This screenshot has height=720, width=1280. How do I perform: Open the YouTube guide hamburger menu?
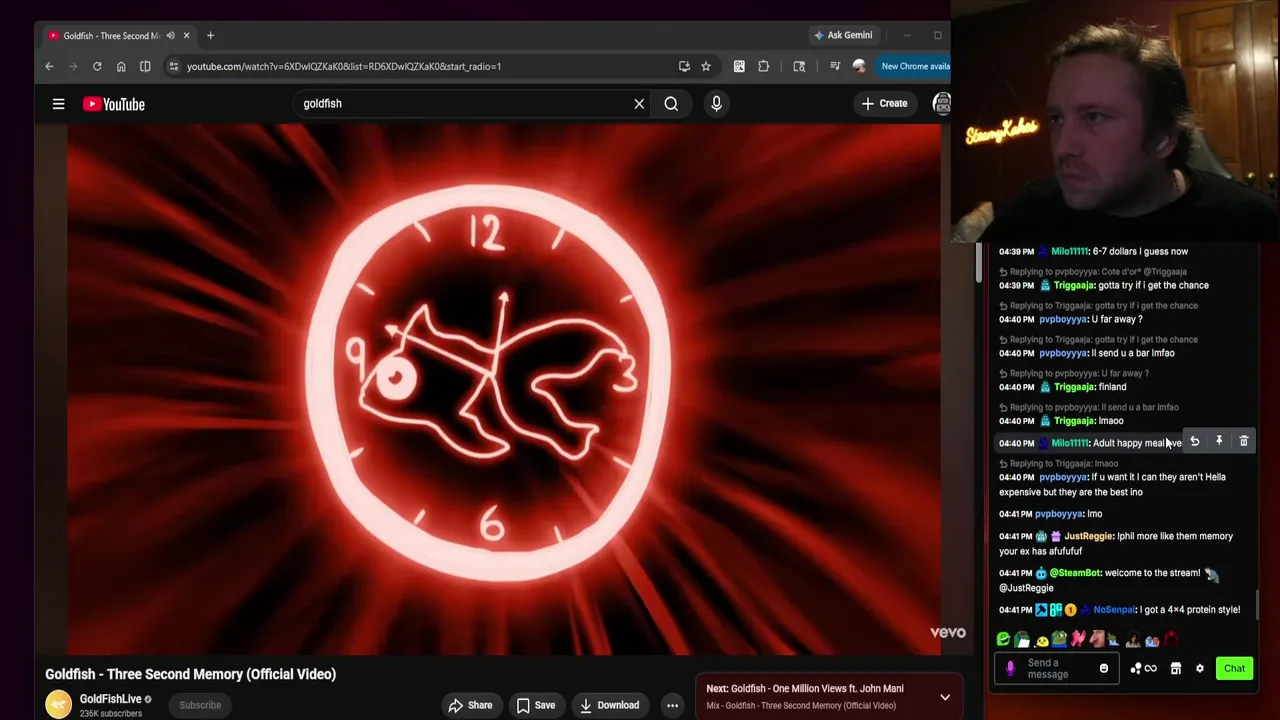[x=58, y=104]
